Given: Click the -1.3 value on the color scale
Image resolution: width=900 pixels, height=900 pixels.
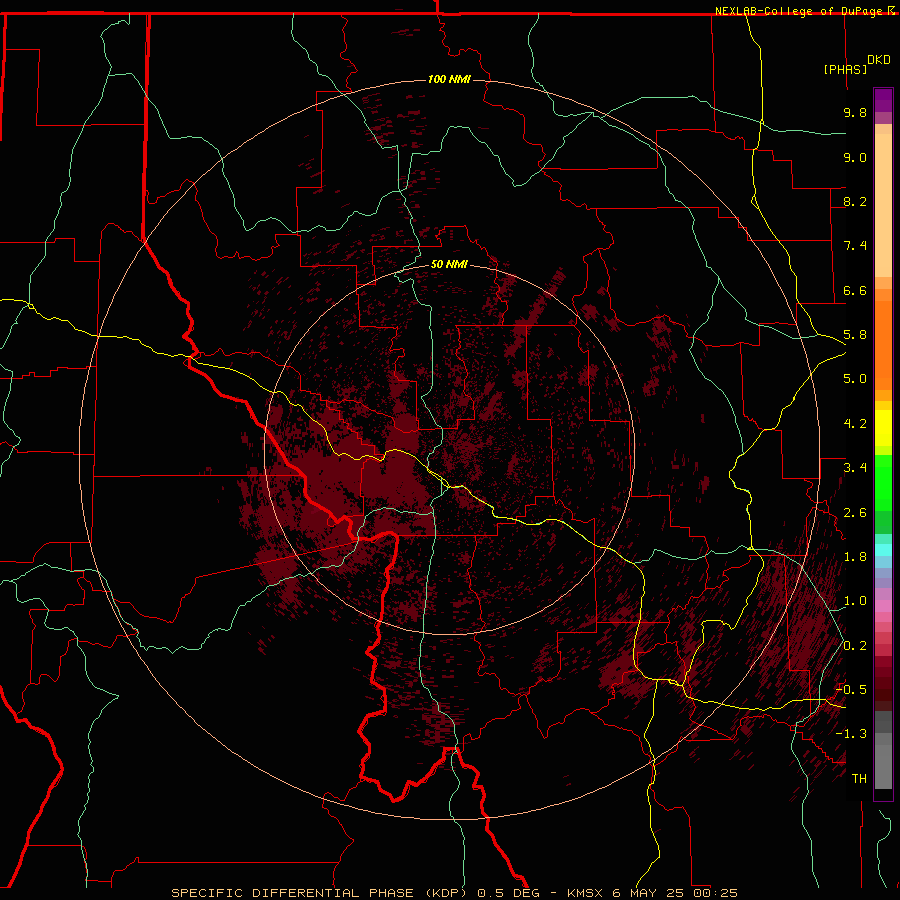Looking at the screenshot, I should [851, 734].
